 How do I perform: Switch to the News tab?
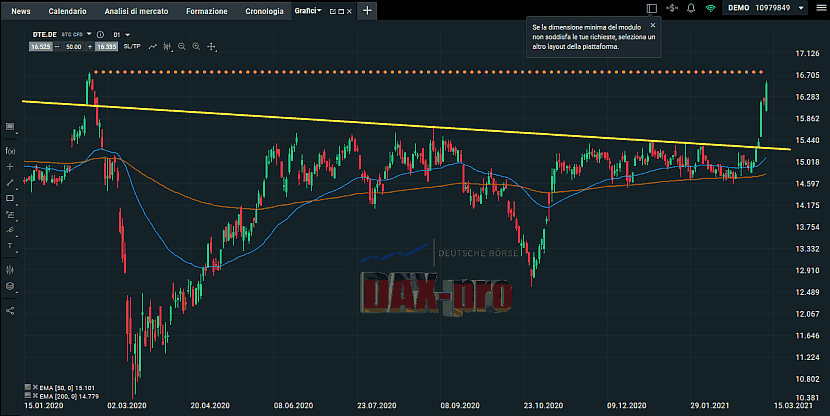21,11
